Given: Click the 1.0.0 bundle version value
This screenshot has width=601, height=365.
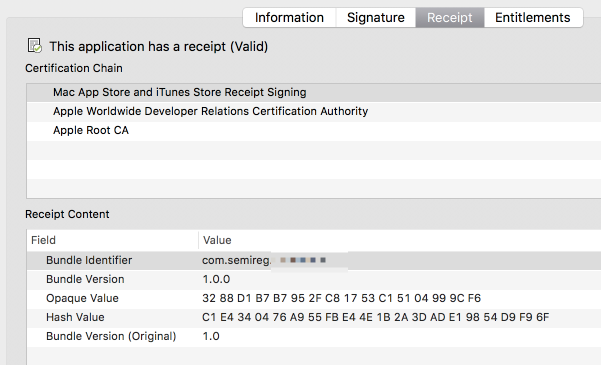Looking at the screenshot, I should (x=216, y=280).
